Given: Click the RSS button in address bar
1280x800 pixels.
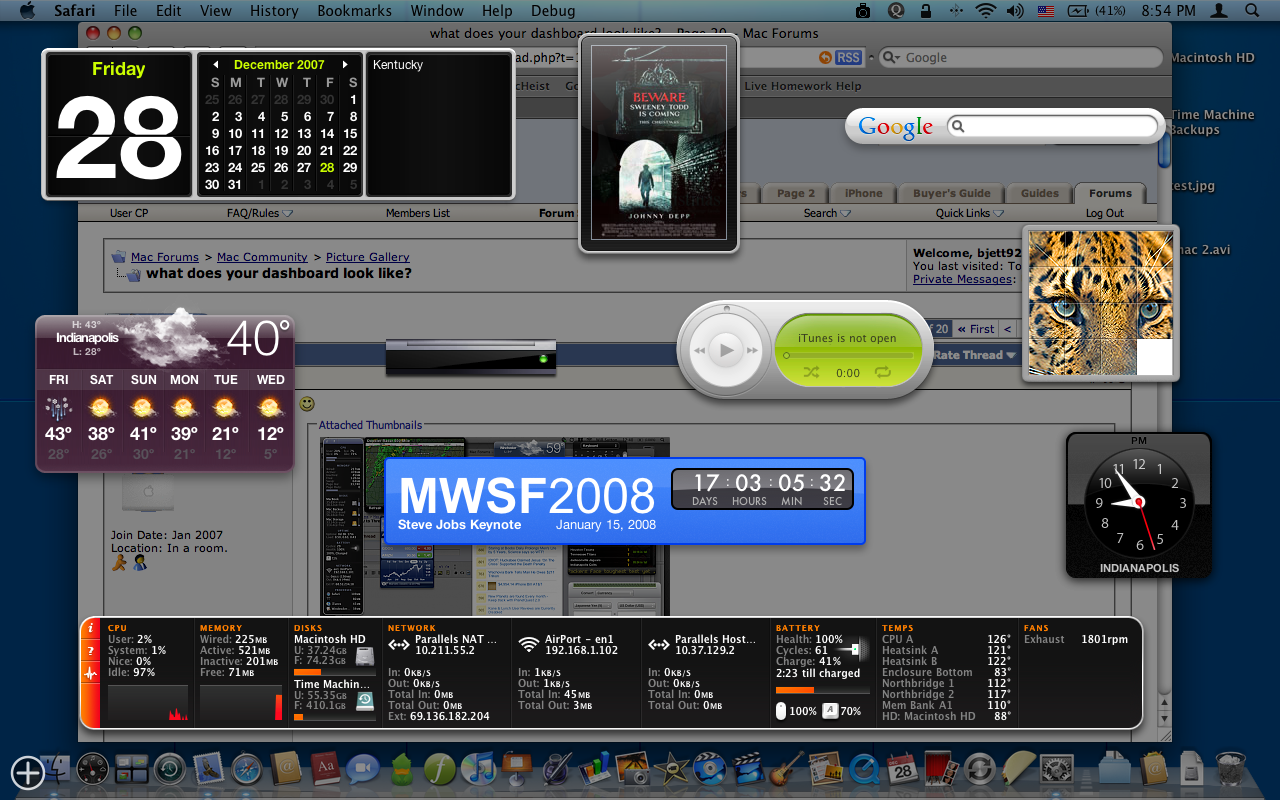Looking at the screenshot, I should [848, 58].
